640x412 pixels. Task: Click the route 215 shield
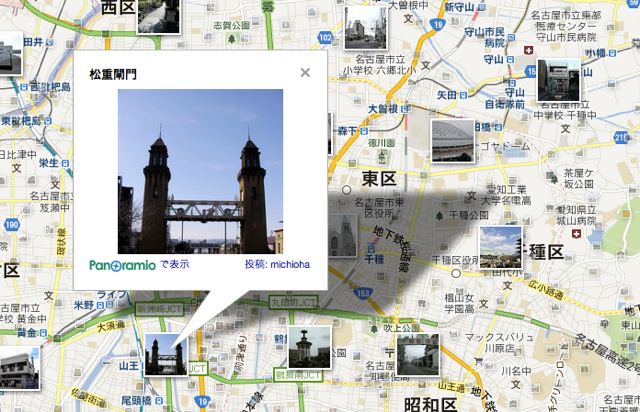[x=621, y=138]
